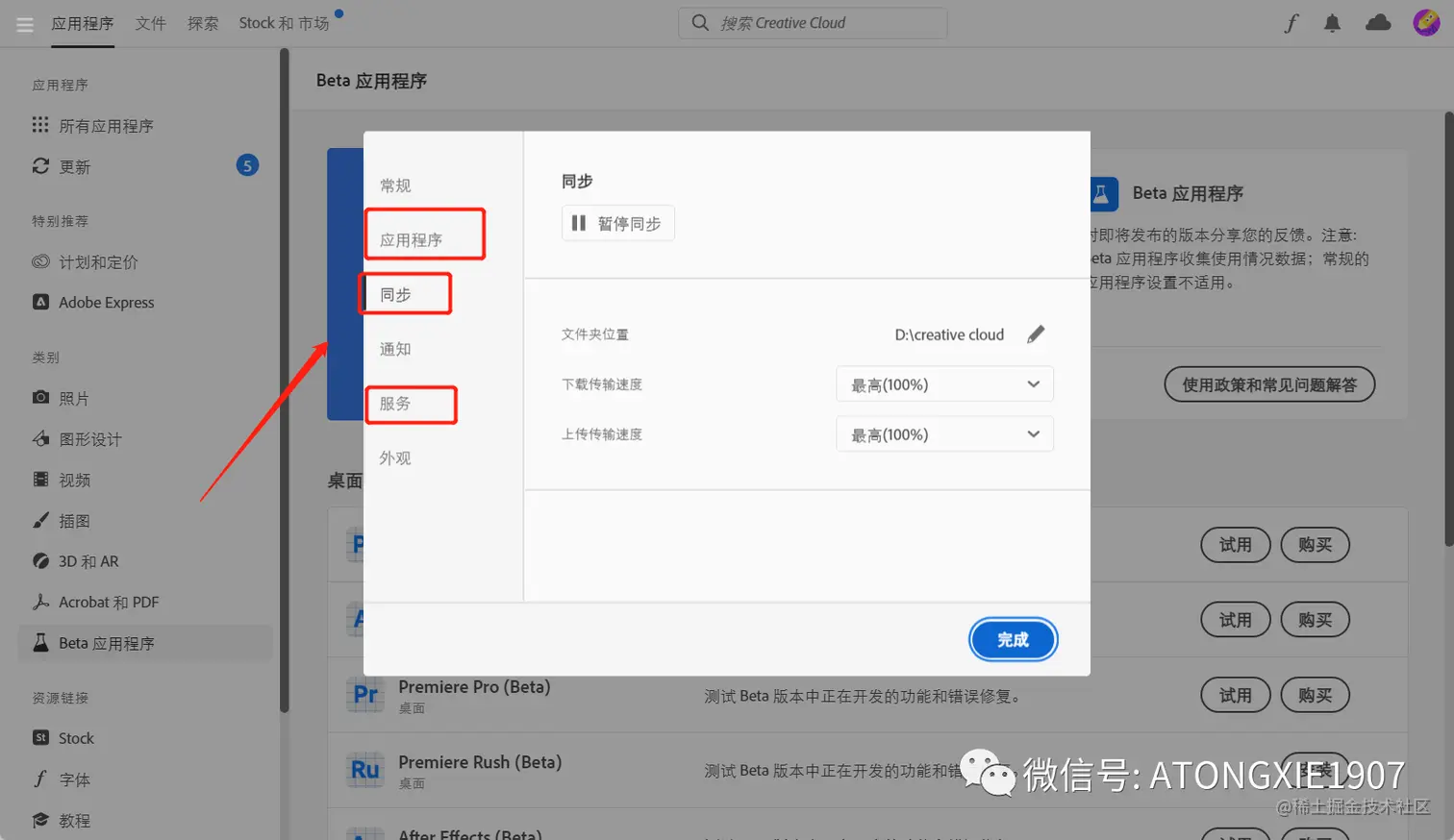Screen dimensions: 1454x840
Task: Click 试用 for Premiere Pro (Beta)
Action: coord(1236,695)
